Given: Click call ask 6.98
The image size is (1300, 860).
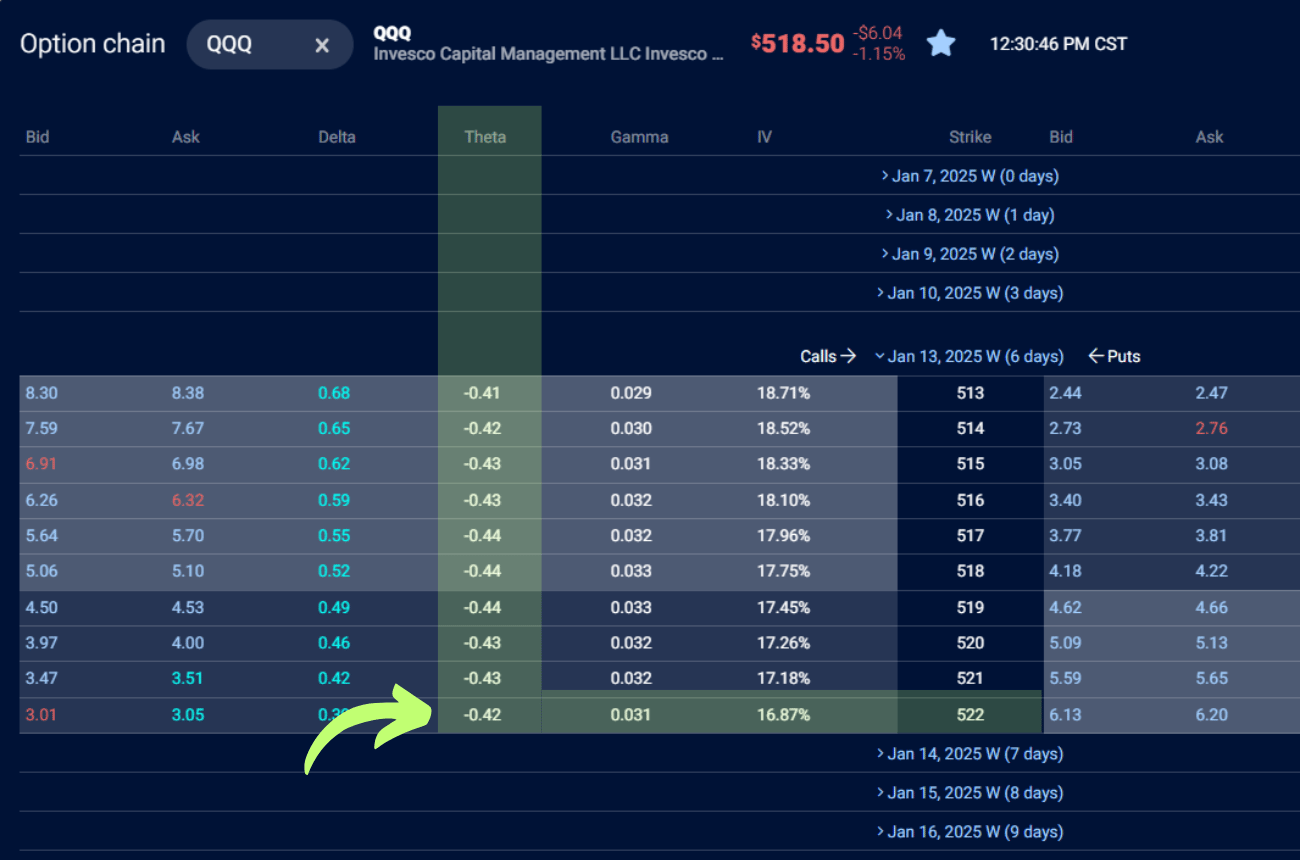Looking at the screenshot, I should click(187, 464).
